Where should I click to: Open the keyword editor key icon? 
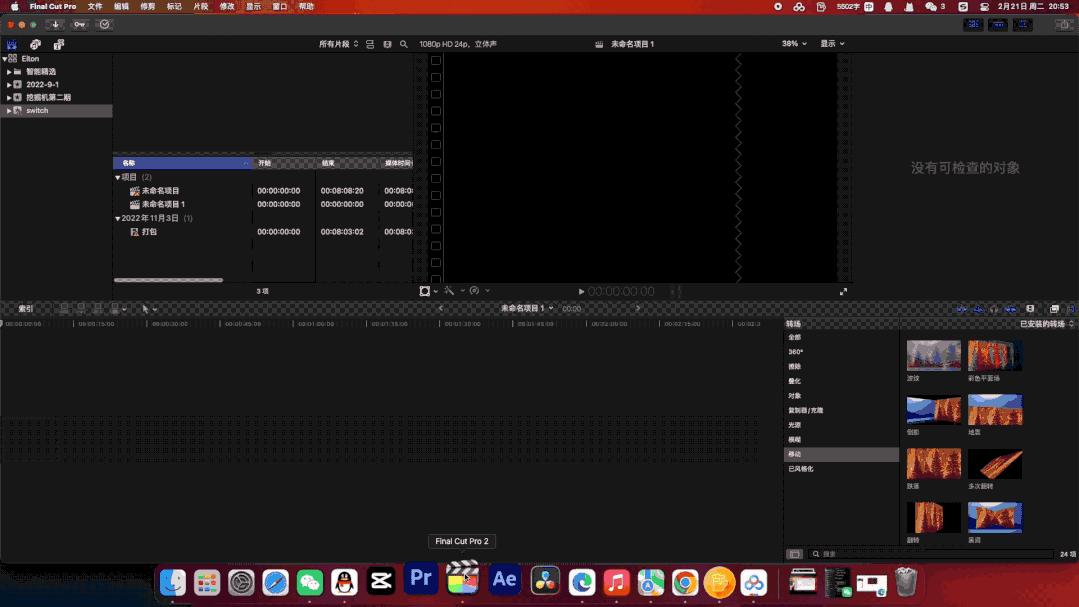(80, 24)
